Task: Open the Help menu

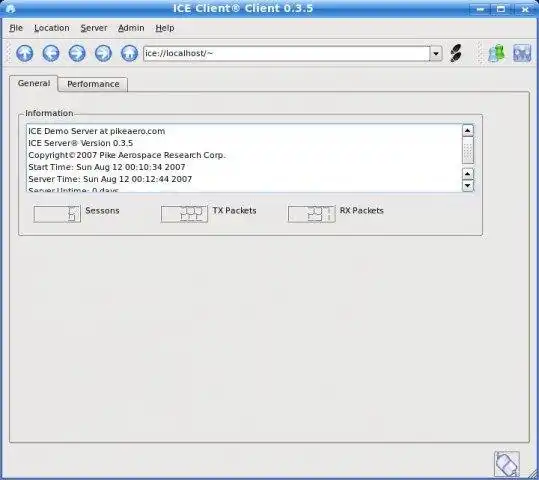Action: tap(165, 28)
